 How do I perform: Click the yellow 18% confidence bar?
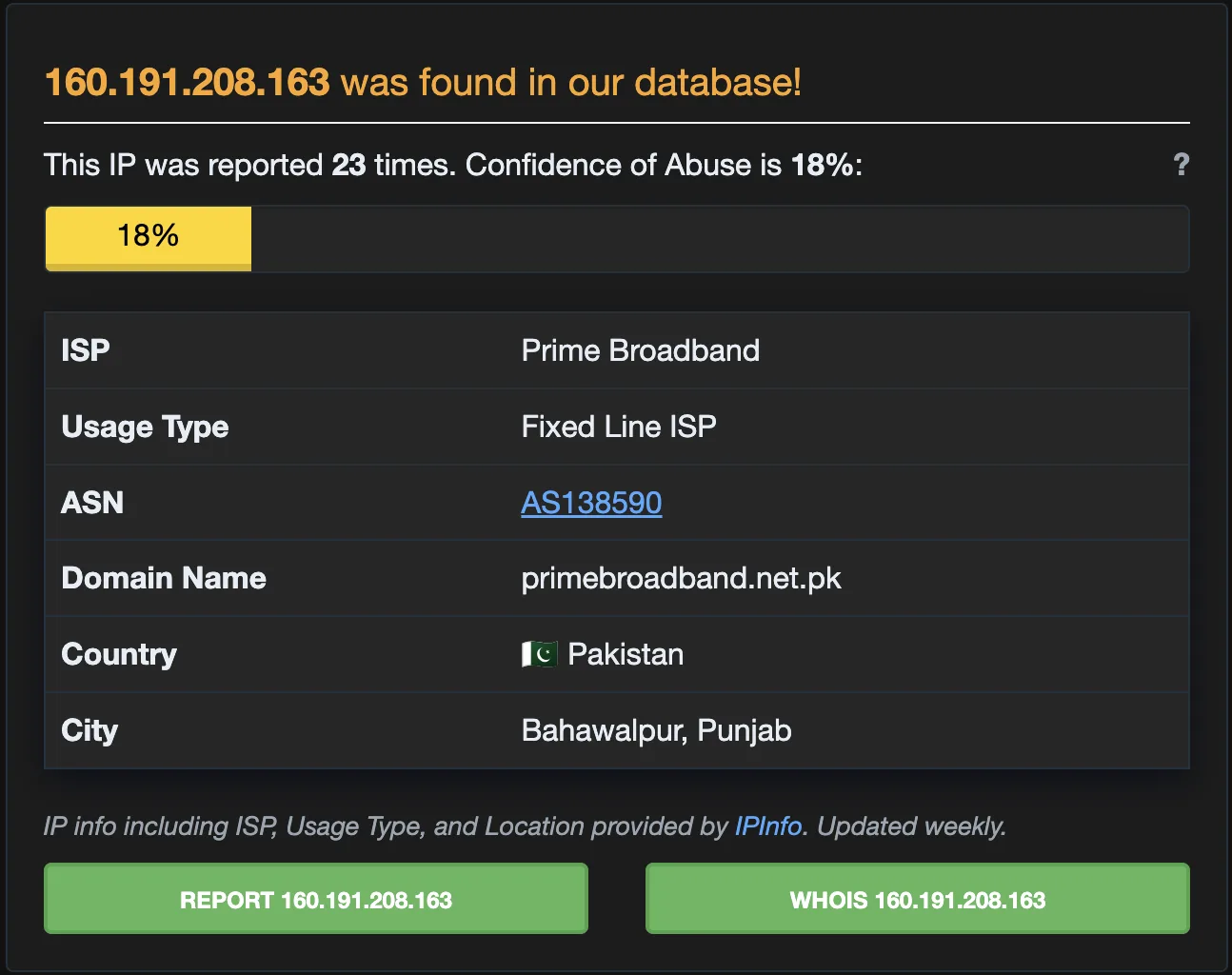(x=149, y=238)
